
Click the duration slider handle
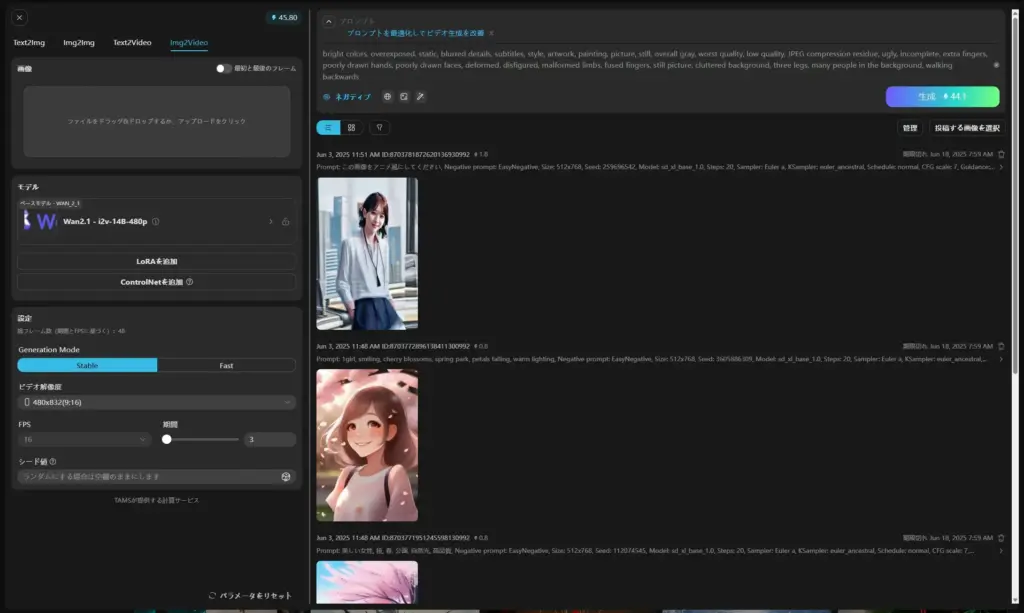coord(167,439)
